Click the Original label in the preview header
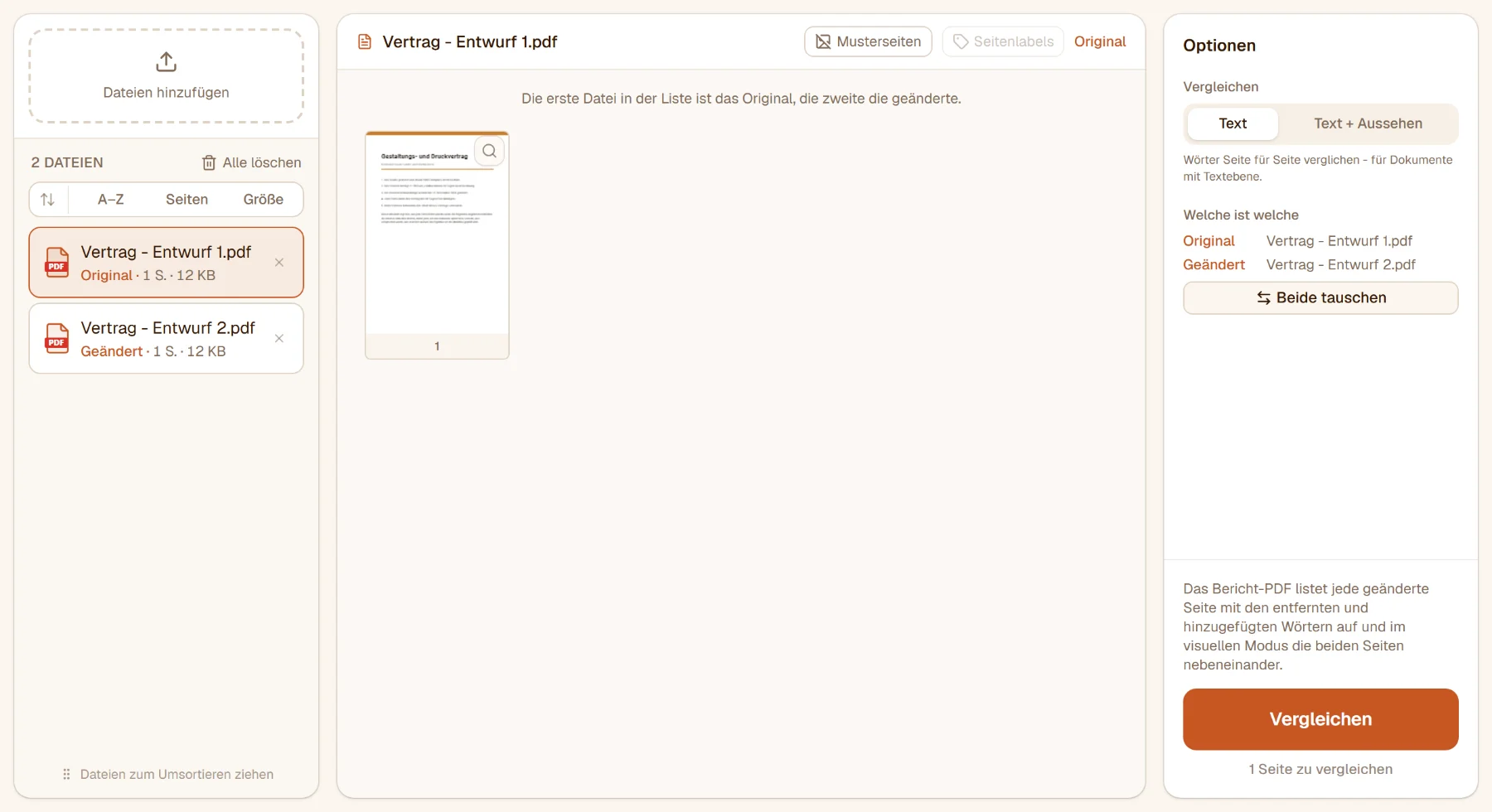 click(1100, 41)
